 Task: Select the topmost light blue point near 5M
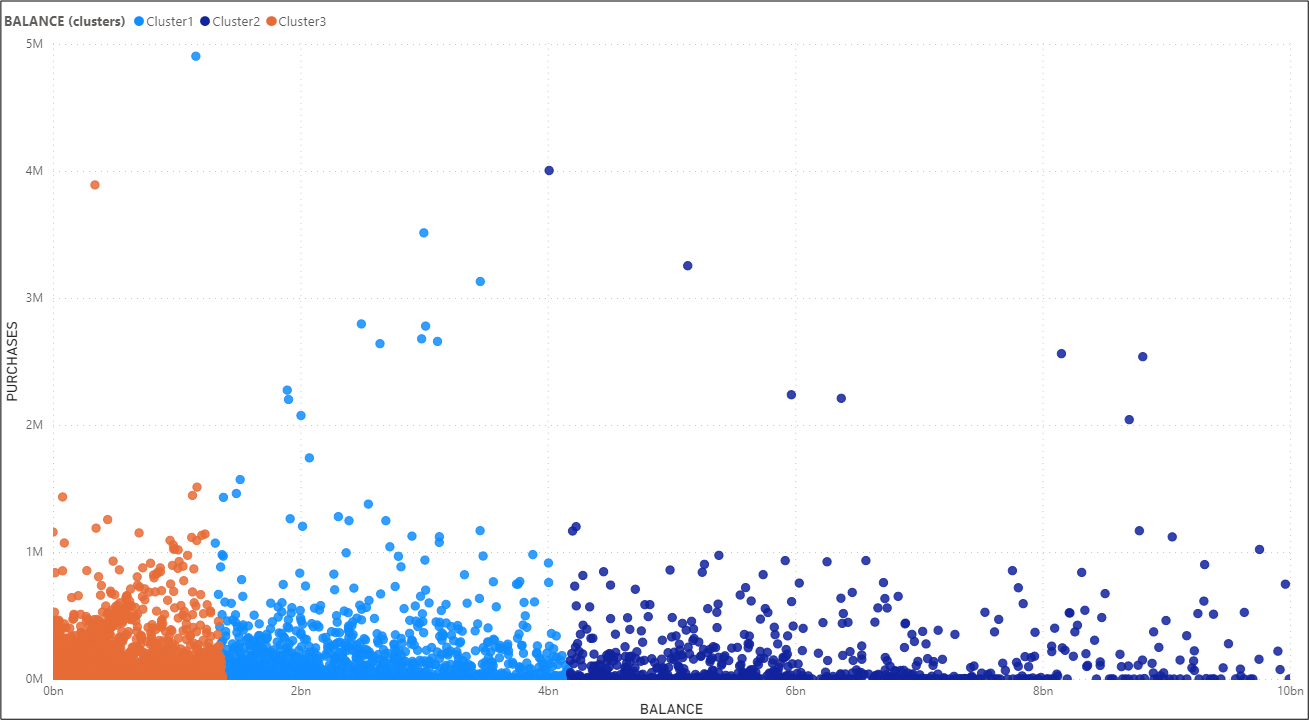pos(196,56)
